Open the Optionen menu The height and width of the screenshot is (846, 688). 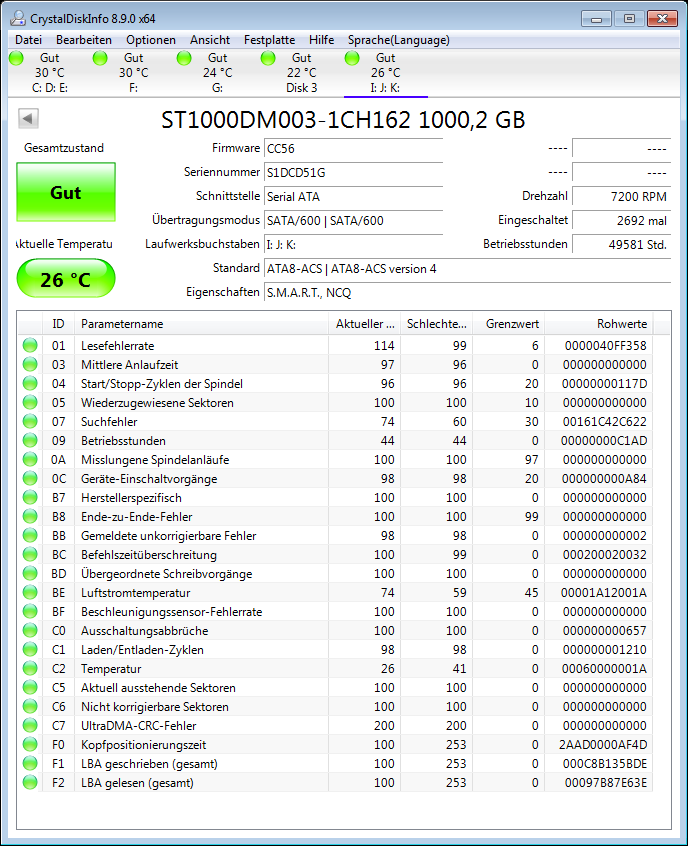(x=151, y=40)
